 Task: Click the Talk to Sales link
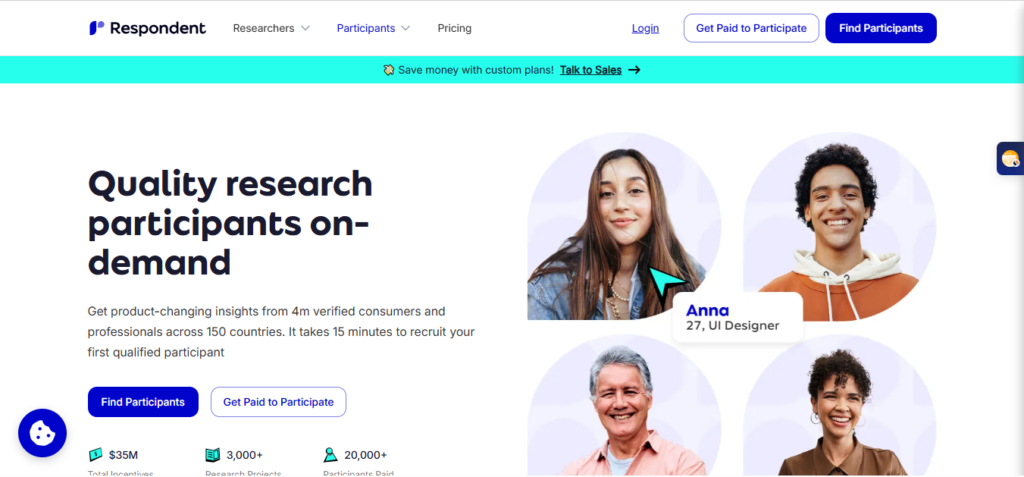[591, 70]
